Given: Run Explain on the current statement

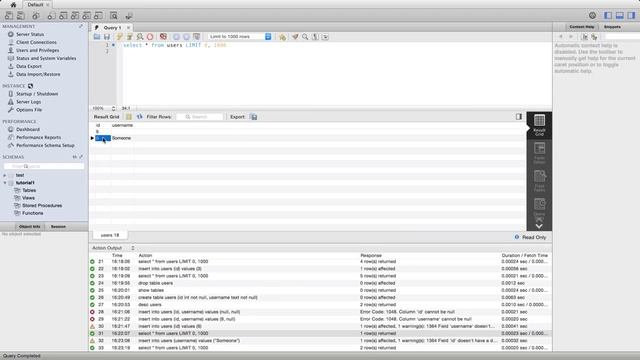Looking at the screenshot, I should tap(140, 37).
